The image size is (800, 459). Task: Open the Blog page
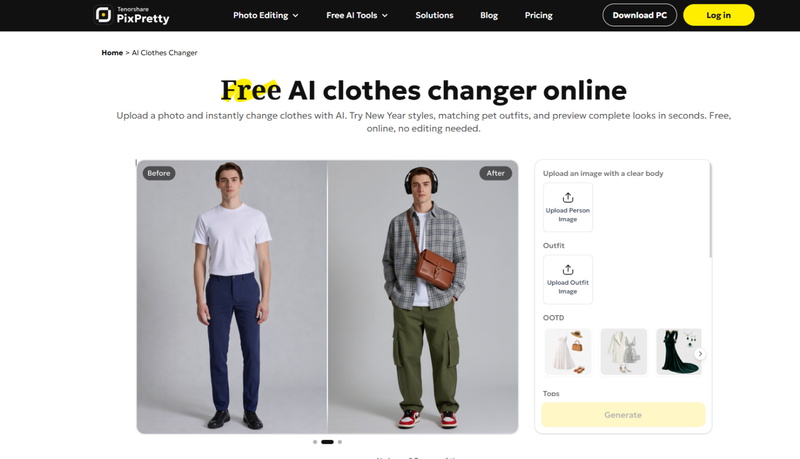489,15
